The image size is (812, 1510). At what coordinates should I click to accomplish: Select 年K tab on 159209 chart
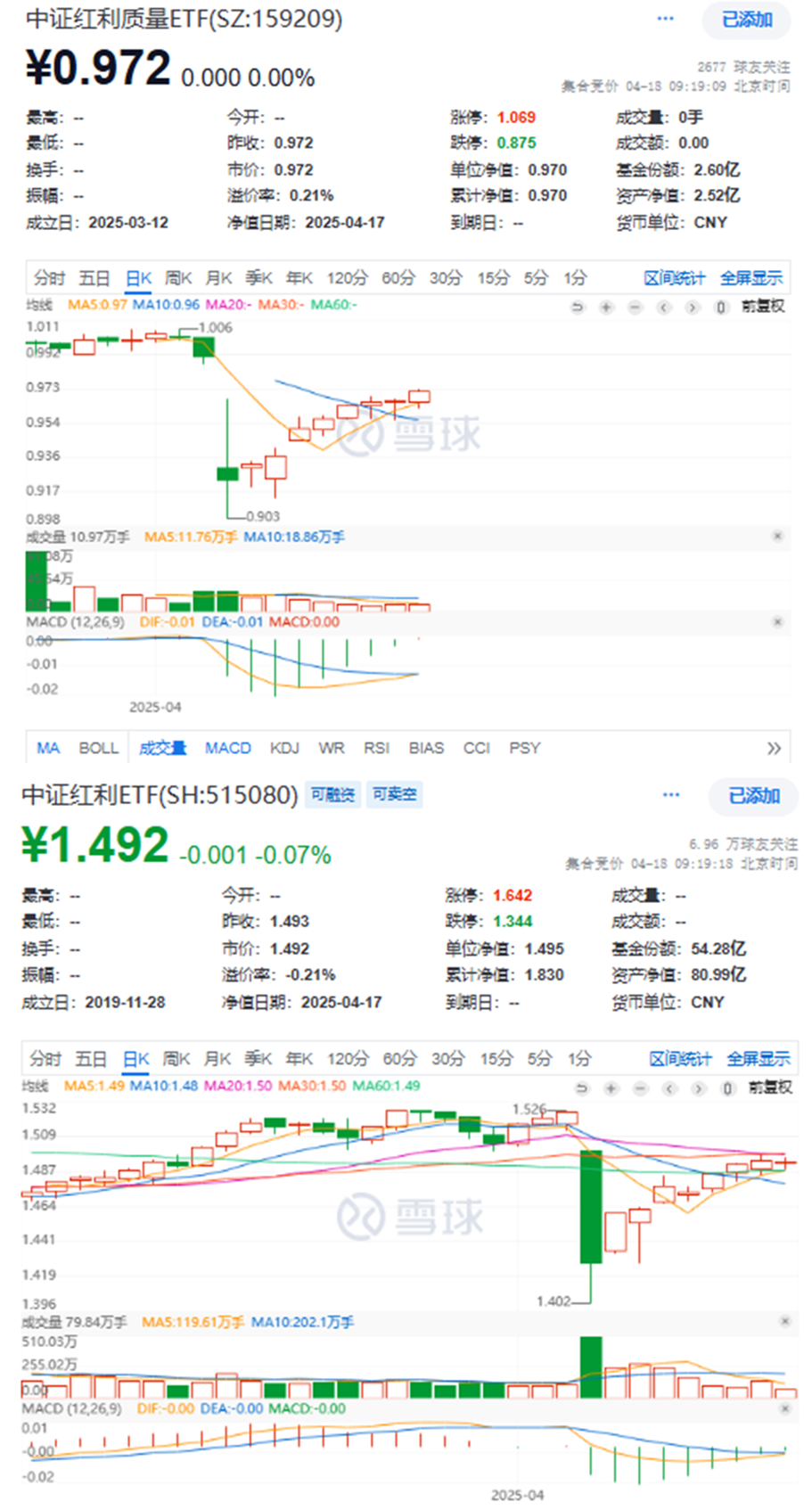point(299,278)
